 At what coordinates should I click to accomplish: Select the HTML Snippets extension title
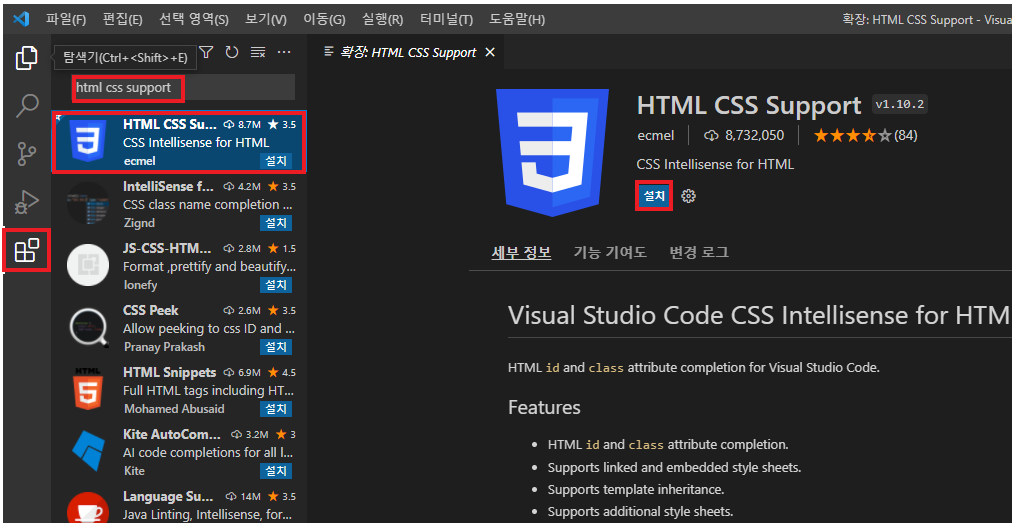(169, 372)
